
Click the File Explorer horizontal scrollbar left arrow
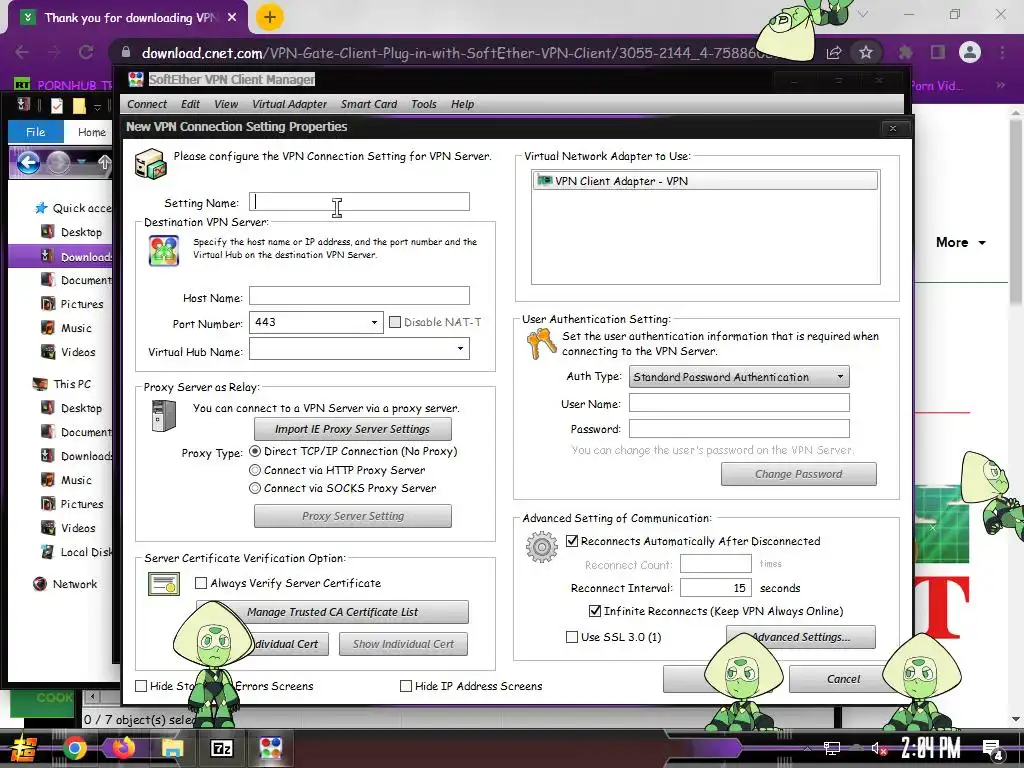coord(93,696)
